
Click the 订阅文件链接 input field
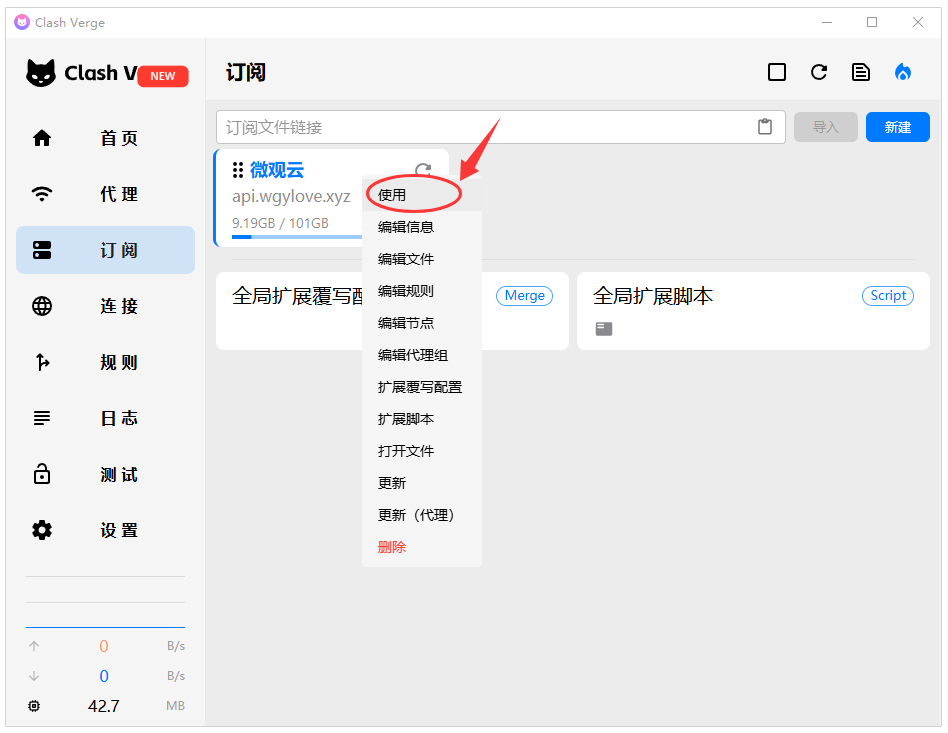click(485, 127)
